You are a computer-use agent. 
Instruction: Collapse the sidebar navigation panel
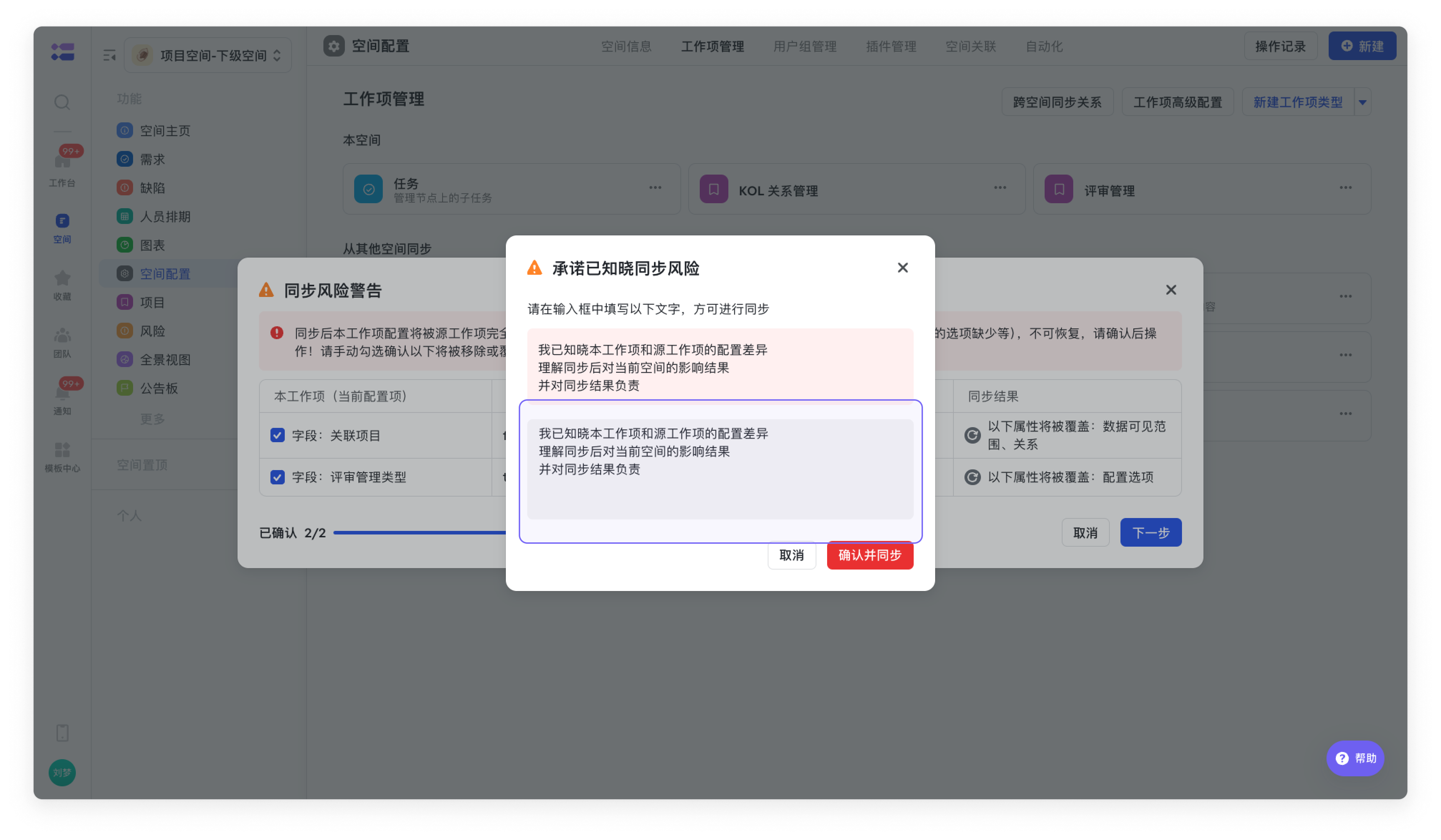[x=109, y=55]
